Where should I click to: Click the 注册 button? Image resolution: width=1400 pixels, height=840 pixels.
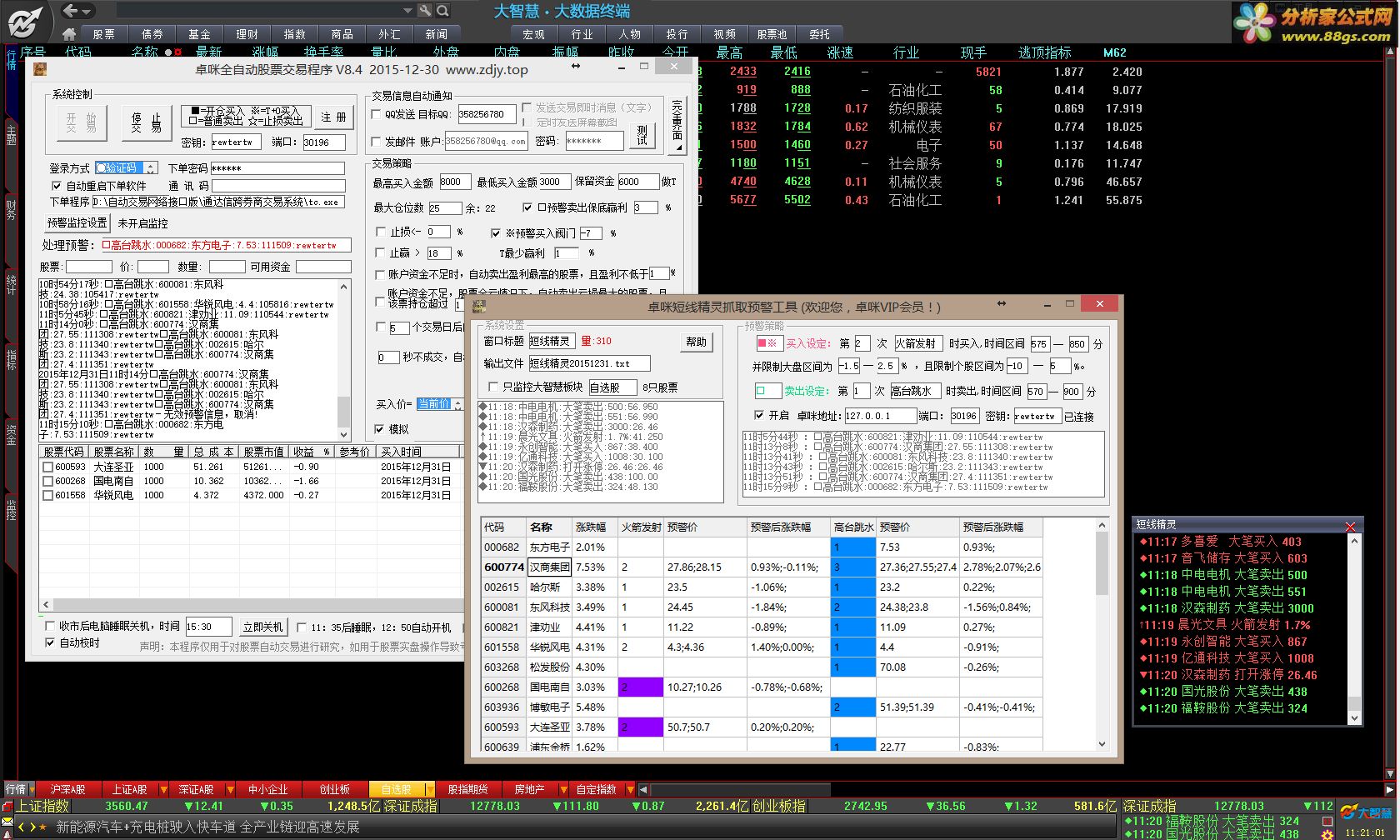(x=334, y=117)
